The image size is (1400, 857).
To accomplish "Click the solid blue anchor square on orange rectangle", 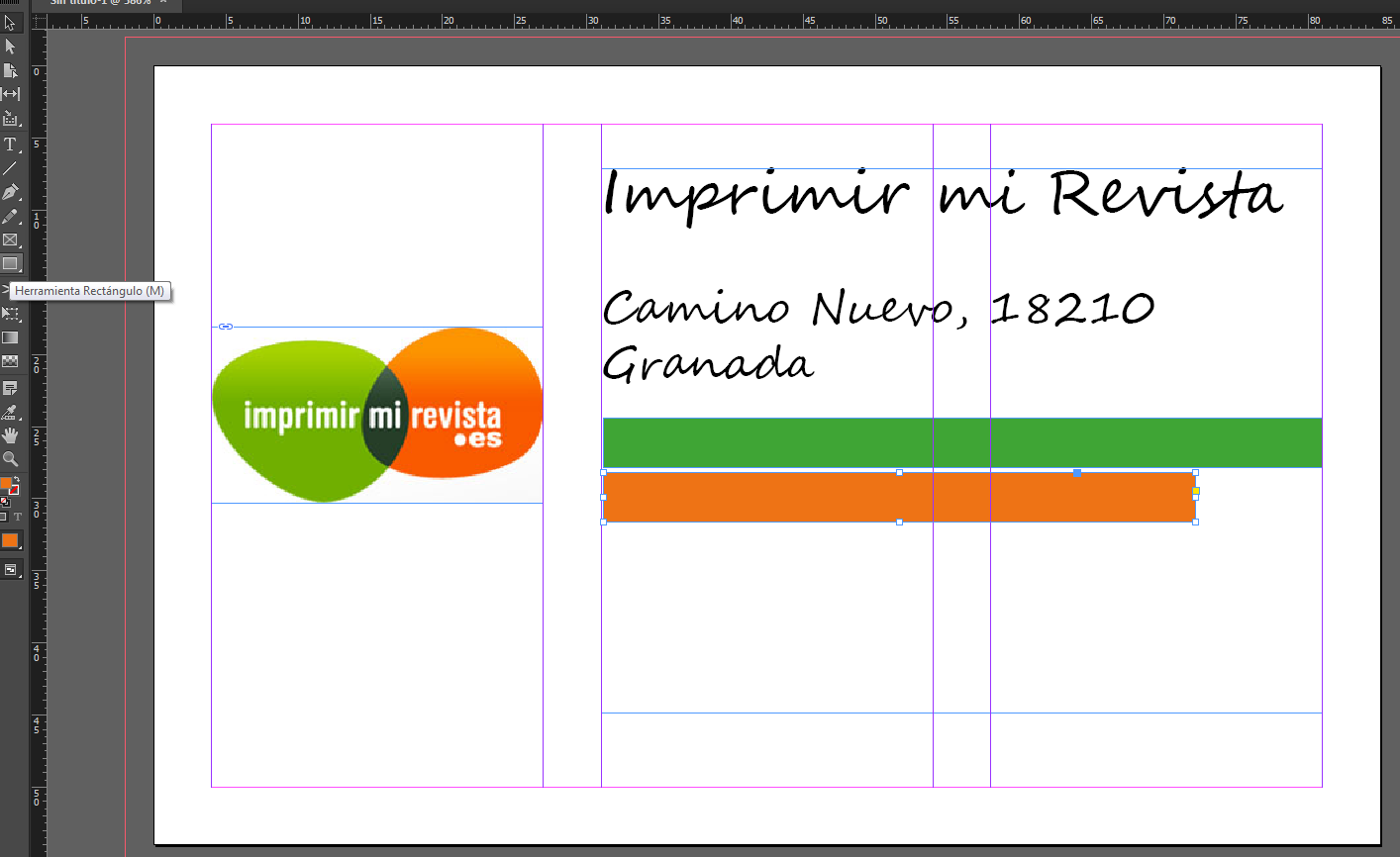I will [x=1077, y=472].
